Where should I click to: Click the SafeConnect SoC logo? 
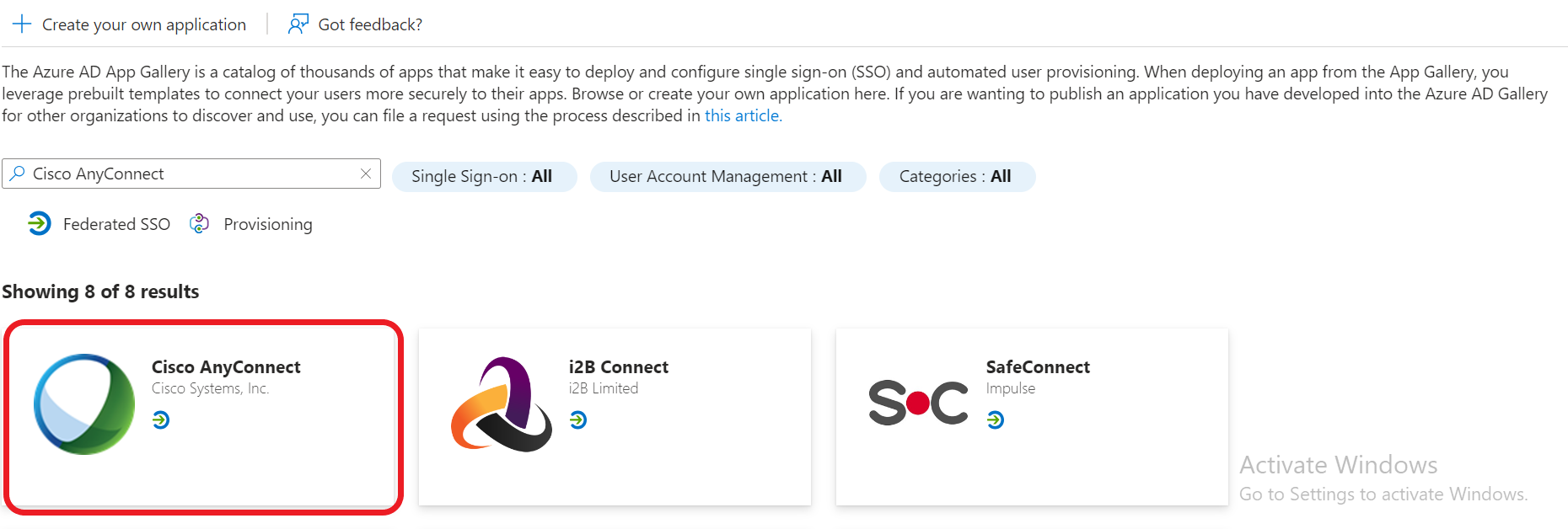pyautogui.click(x=918, y=403)
